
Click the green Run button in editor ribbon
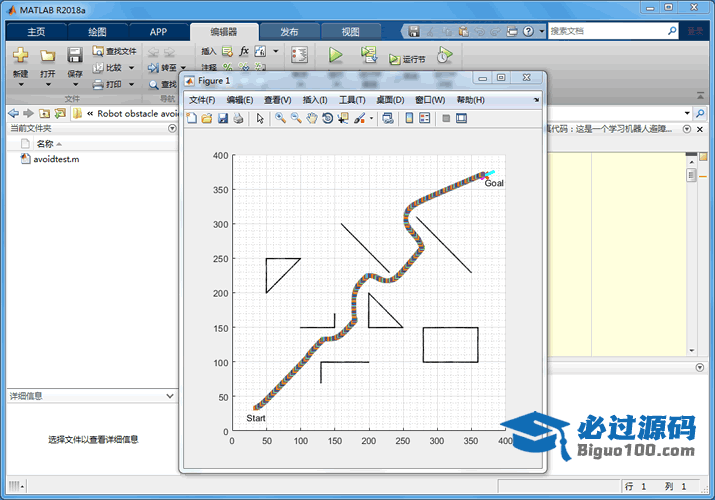coord(336,56)
